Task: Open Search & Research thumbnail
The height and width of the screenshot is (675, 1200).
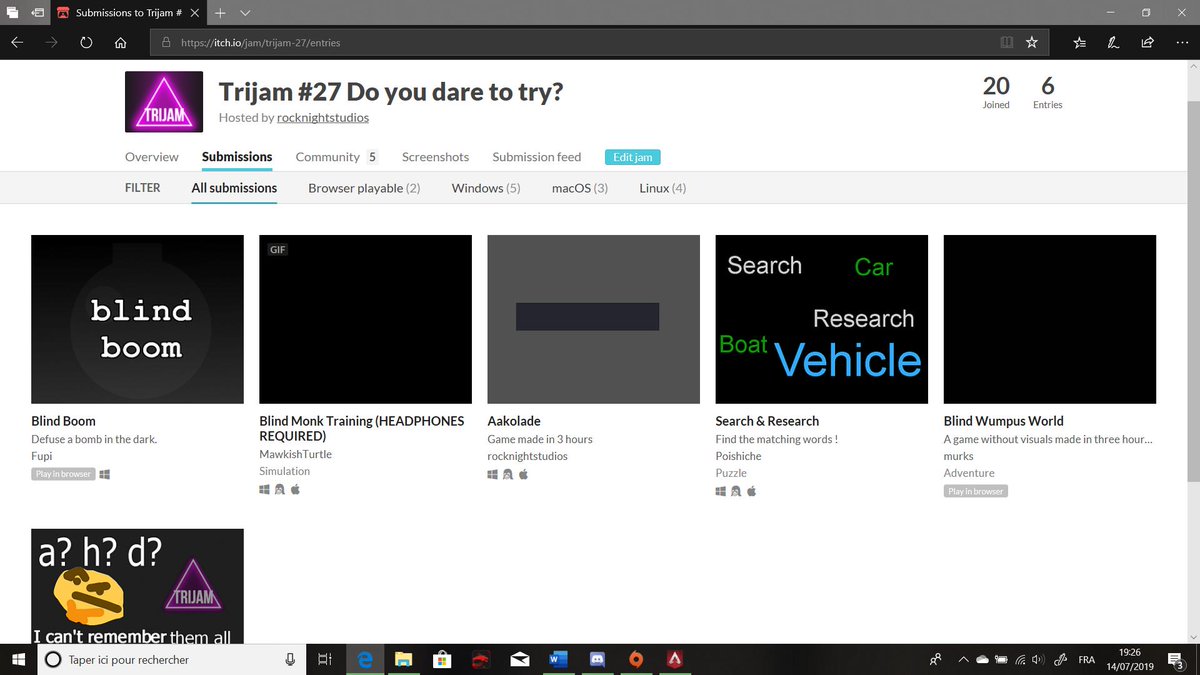Action: point(822,319)
